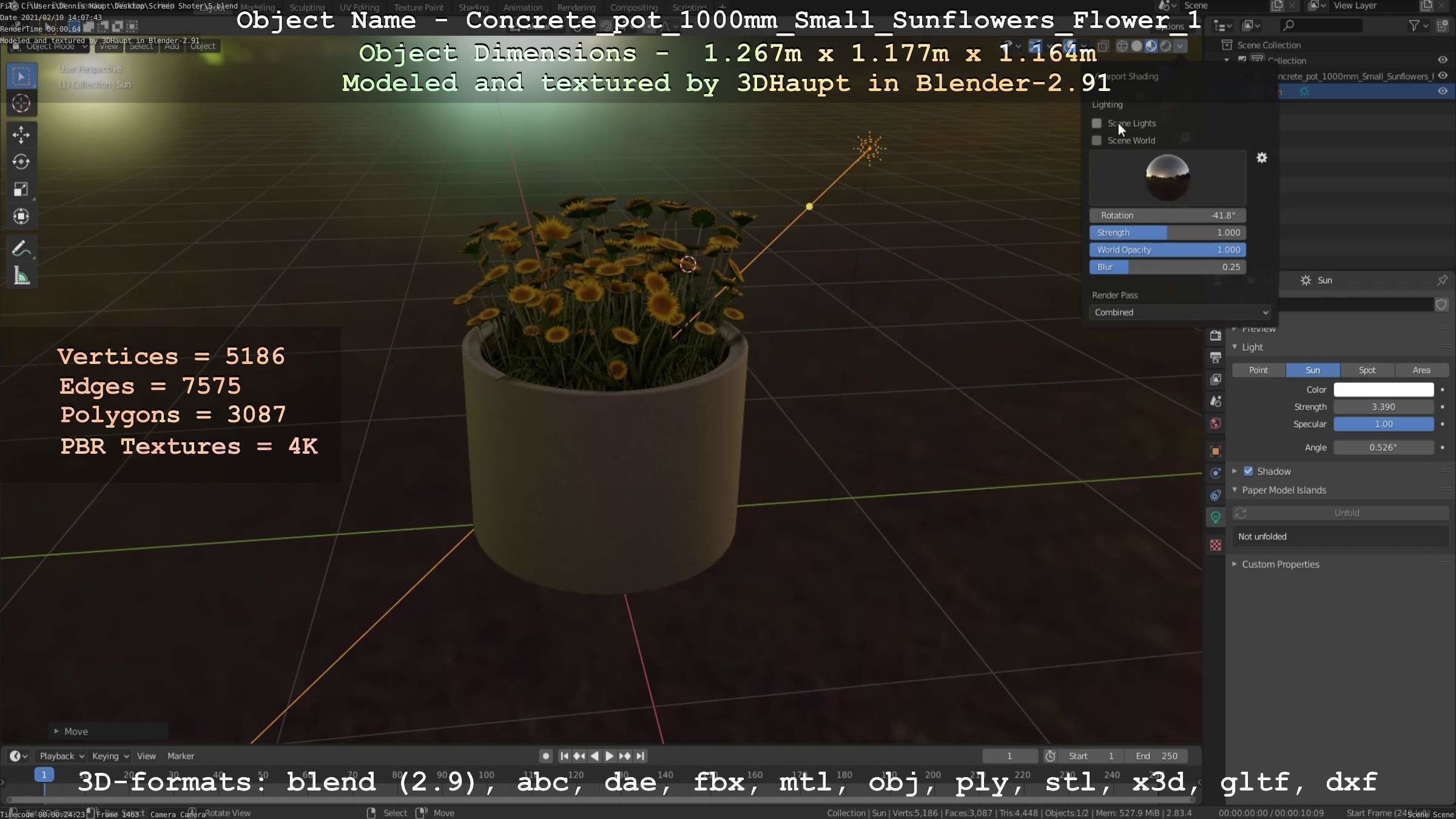Toggle the Shadow checkbox

pos(1248,471)
